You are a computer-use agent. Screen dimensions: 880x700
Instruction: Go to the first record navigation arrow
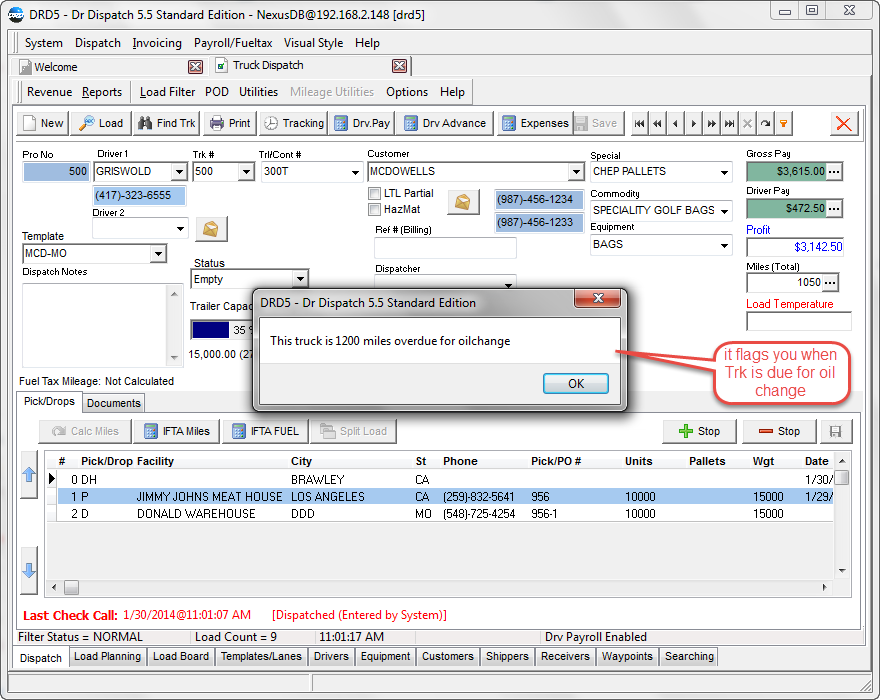(639, 123)
